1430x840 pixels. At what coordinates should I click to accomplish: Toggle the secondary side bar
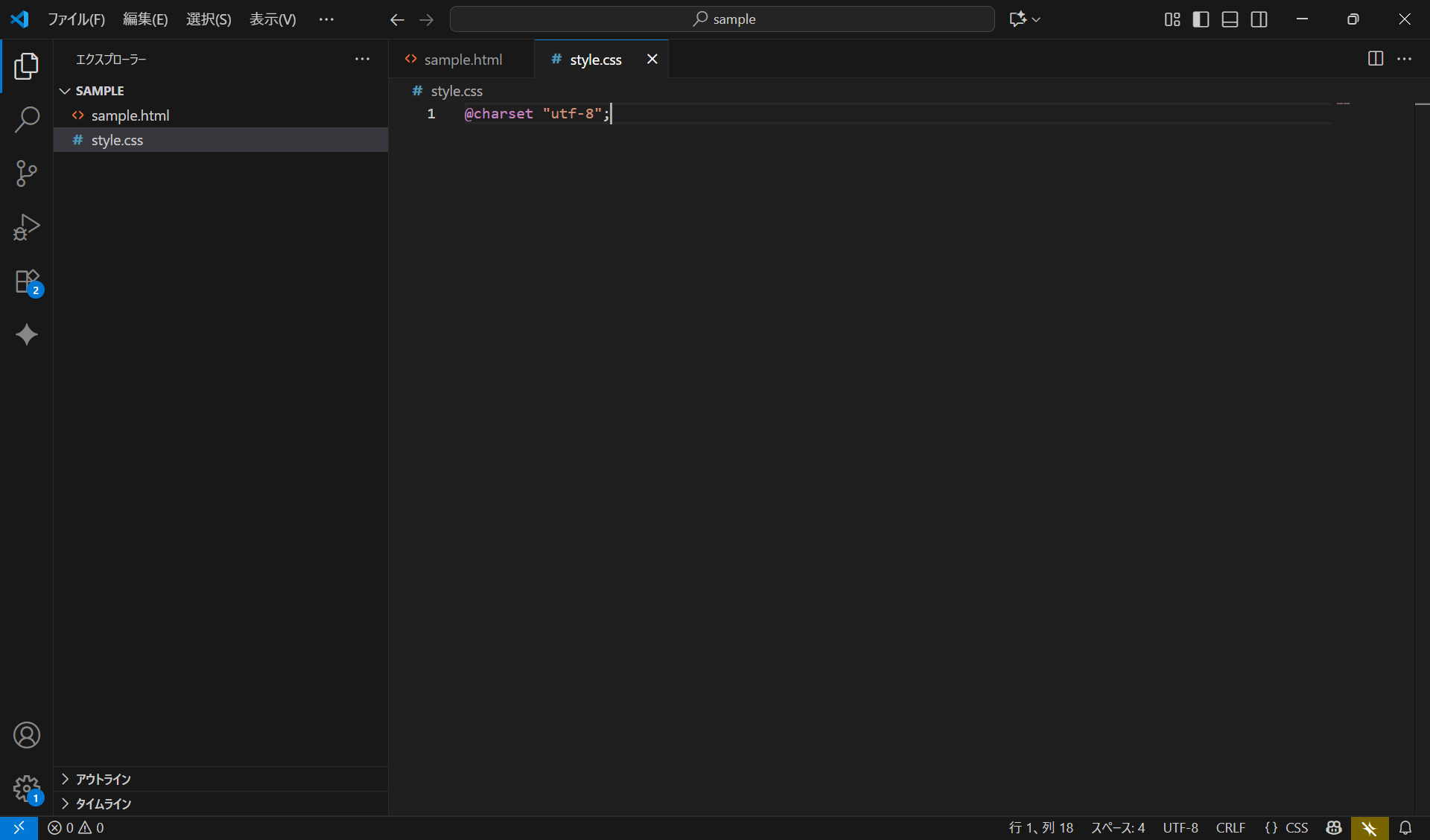1259,19
